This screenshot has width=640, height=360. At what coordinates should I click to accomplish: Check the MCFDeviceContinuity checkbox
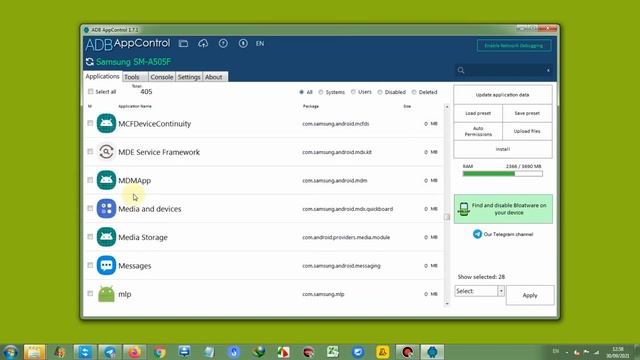tap(90, 123)
